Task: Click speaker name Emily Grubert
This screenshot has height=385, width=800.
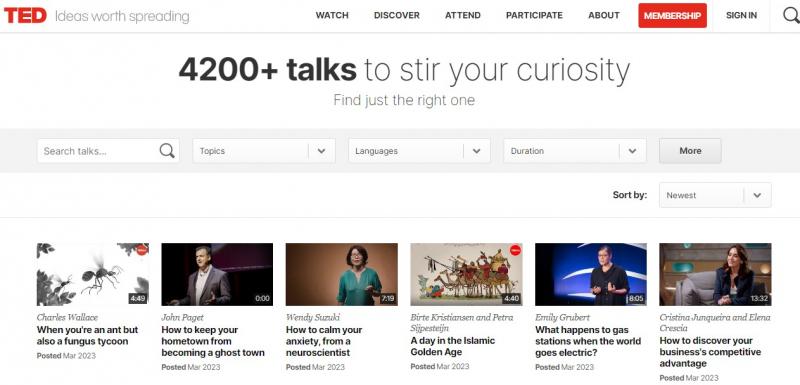Action: pyautogui.click(x=562, y=317)
